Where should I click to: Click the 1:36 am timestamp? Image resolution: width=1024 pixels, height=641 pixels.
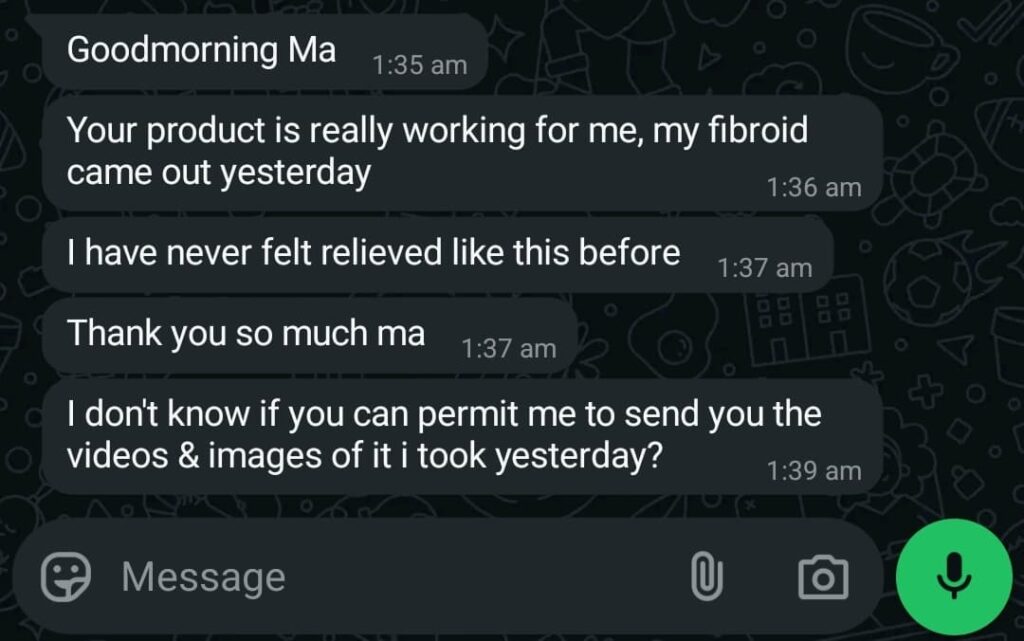point(813,187)
